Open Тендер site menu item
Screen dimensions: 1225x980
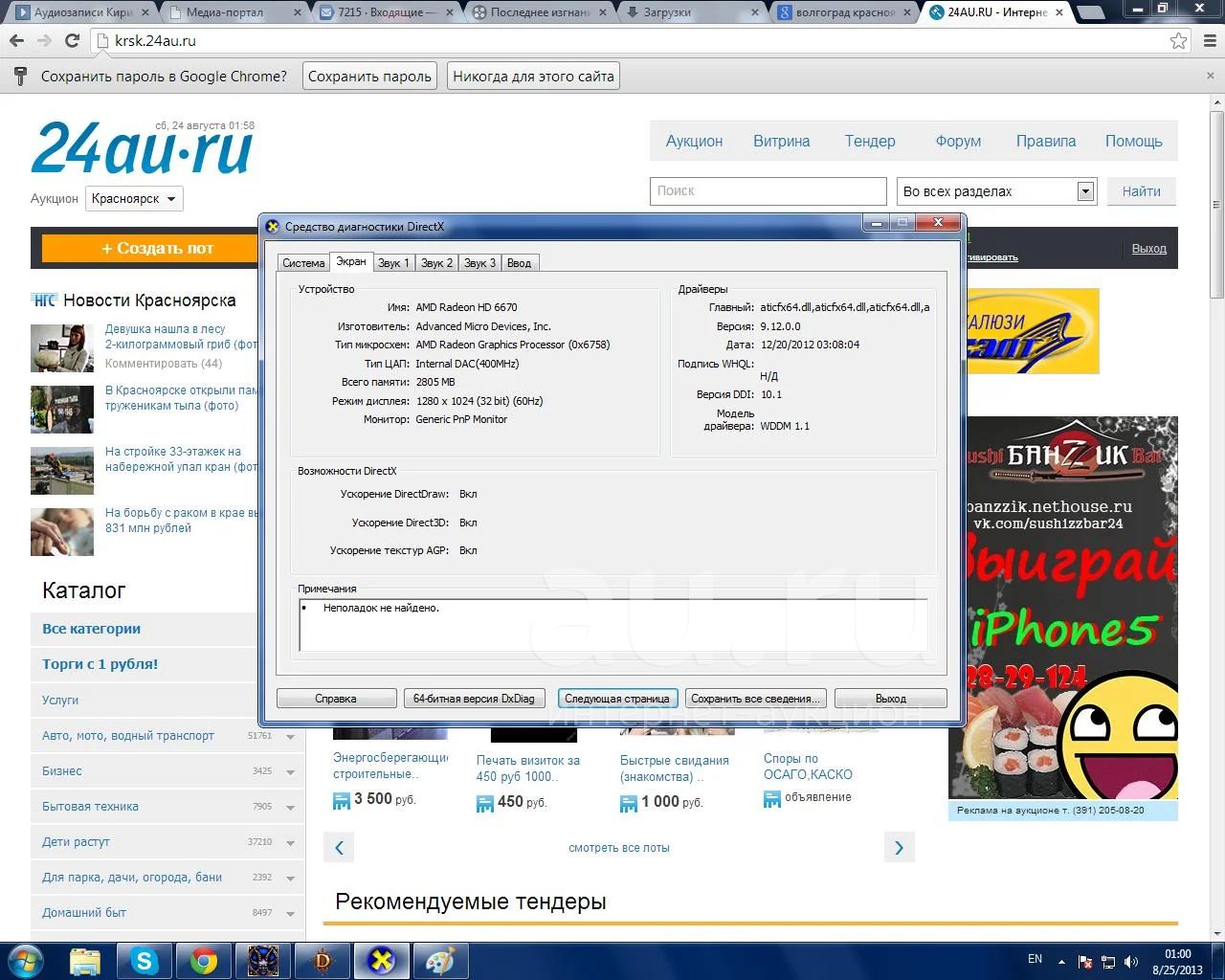pos(870,141)
